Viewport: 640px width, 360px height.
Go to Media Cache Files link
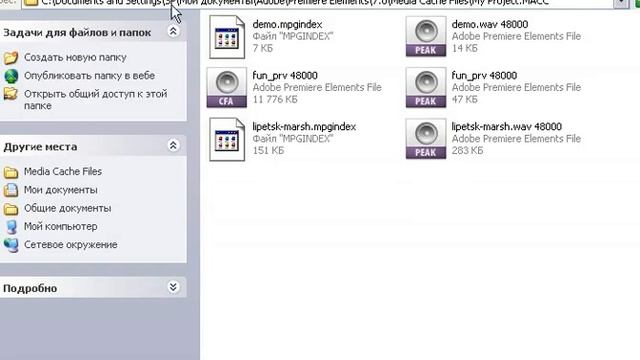63,172
